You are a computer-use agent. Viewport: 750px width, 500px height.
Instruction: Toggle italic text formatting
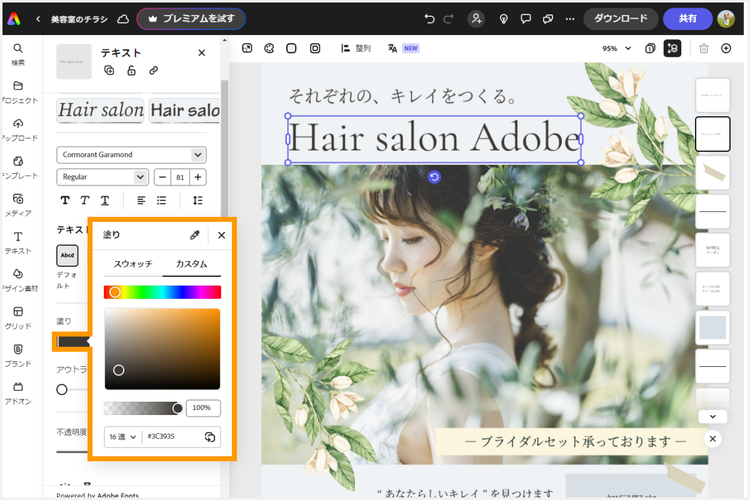point(85,200)
